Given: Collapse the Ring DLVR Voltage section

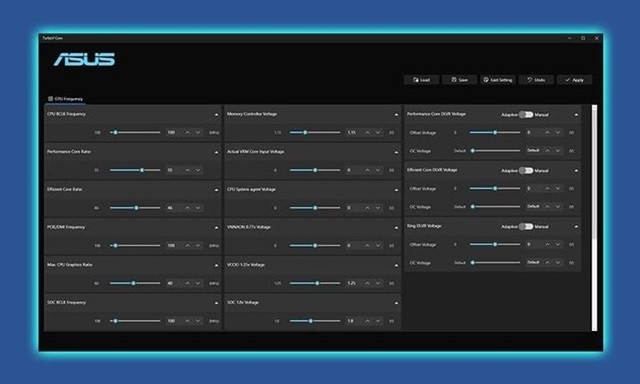Looking at the screenshot, I should [576, 226].
